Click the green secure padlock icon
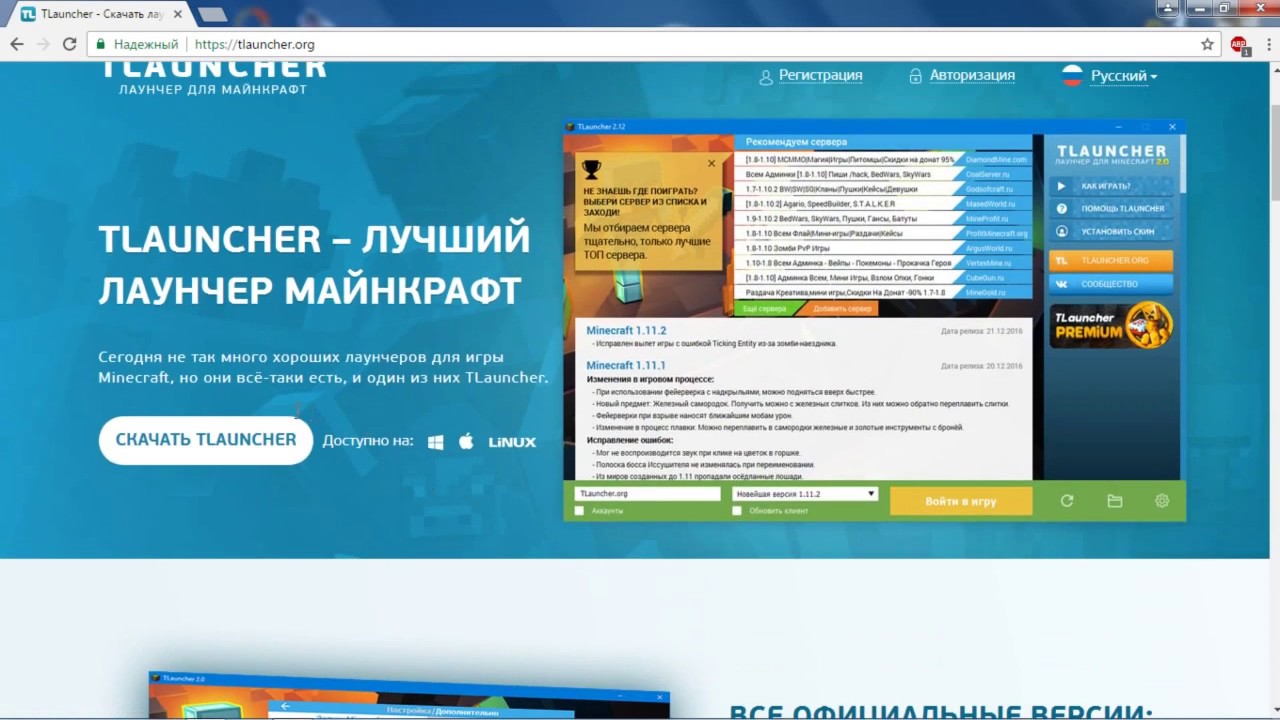1280x720 pixels. (x=99, y=44)
